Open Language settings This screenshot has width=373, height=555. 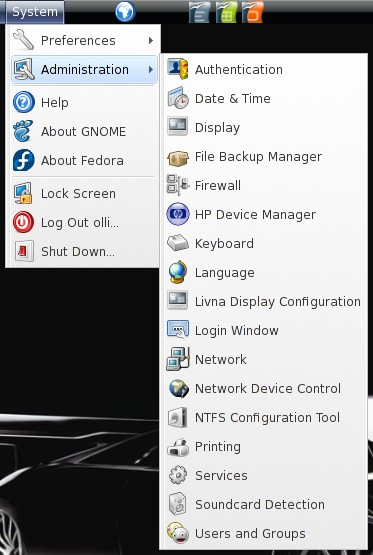coord(264,273)
